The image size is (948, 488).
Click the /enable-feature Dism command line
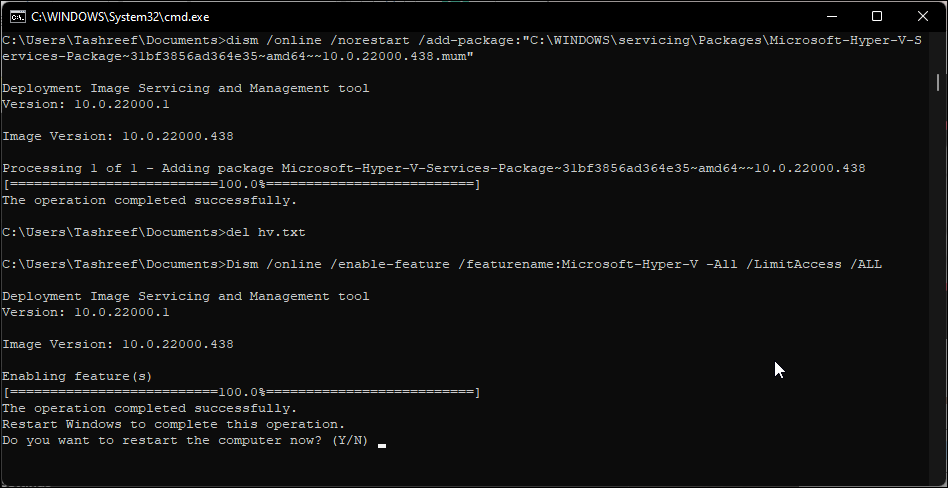[441, 264]
